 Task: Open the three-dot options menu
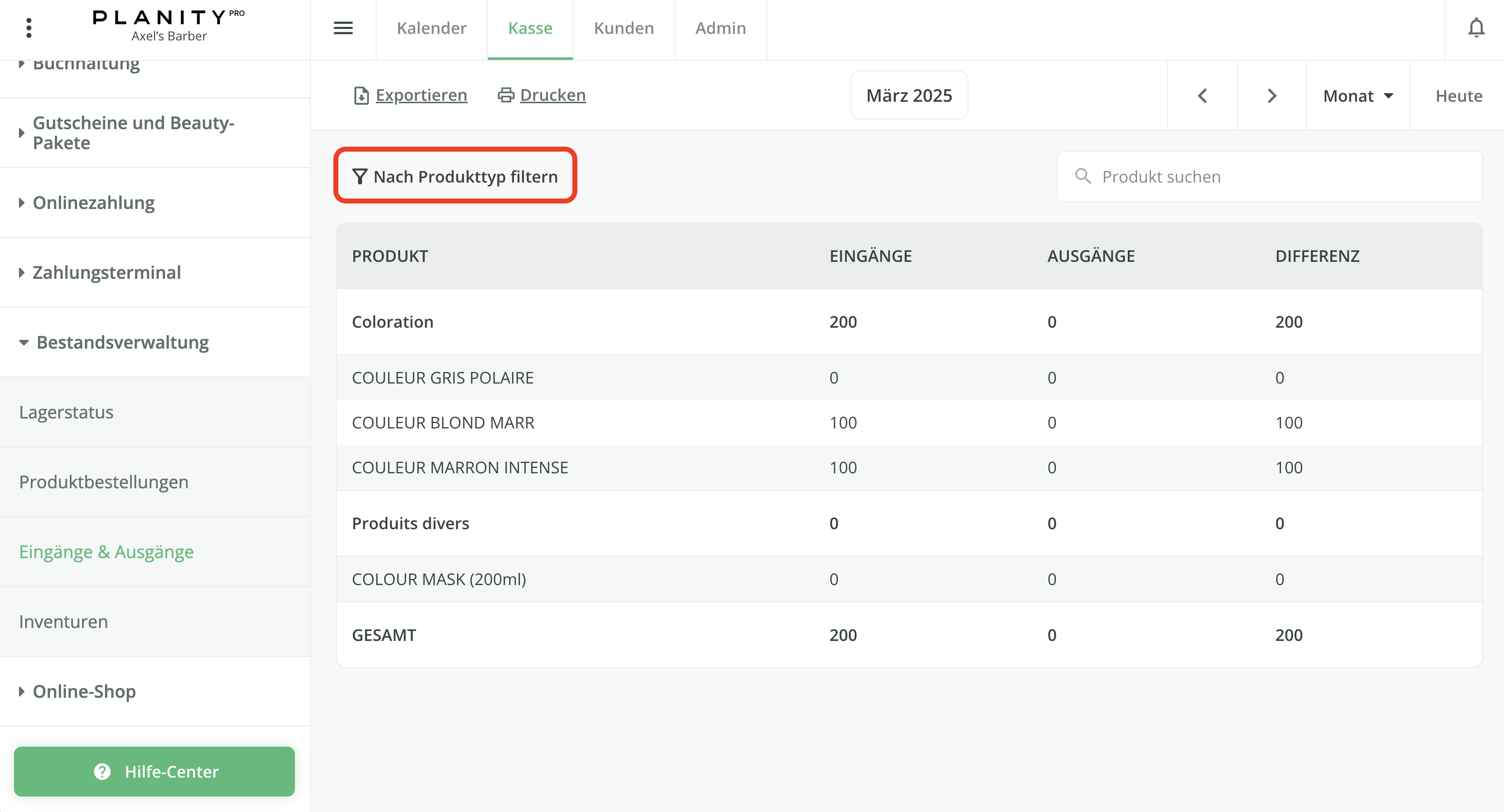pyautogui.click(x=28, y=27)
